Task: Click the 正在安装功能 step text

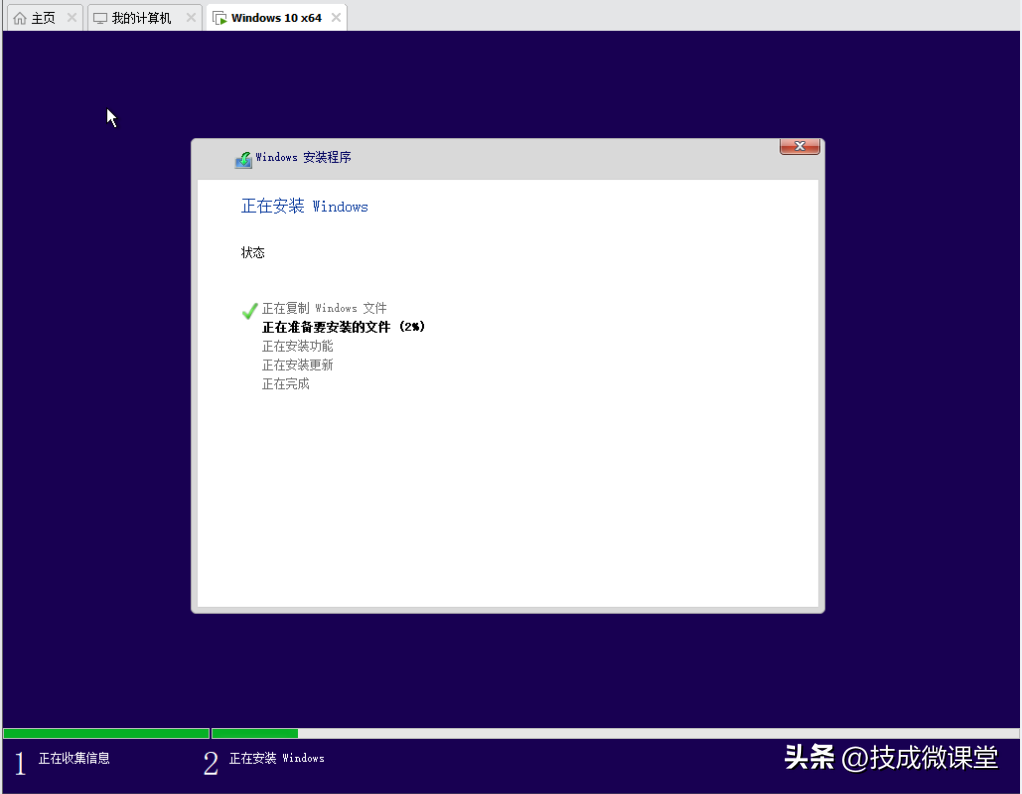Action: (x=297, y=346)
